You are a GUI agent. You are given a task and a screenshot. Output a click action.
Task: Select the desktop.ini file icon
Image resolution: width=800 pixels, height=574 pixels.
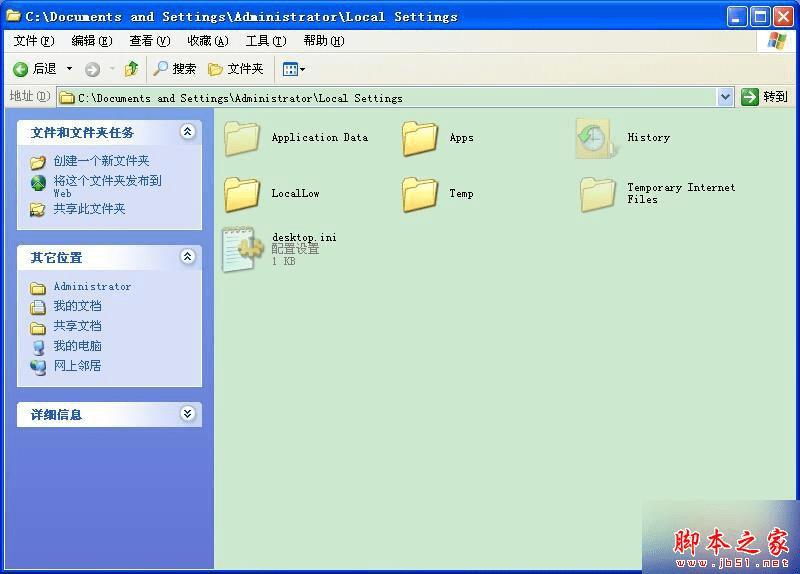(x=242, y=249)
